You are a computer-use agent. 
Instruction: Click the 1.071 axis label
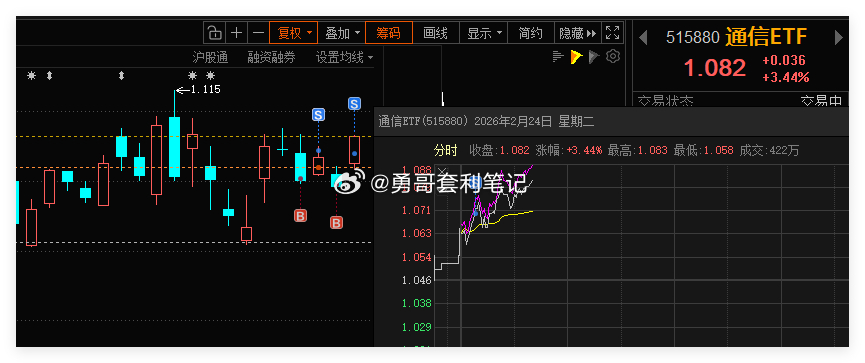click(x=417, y=210)
